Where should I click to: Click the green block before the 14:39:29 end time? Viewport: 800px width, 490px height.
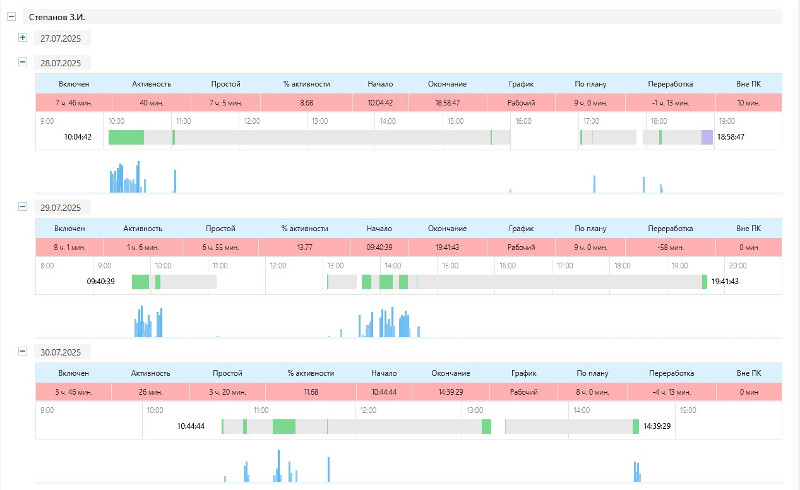click(635, 426)
